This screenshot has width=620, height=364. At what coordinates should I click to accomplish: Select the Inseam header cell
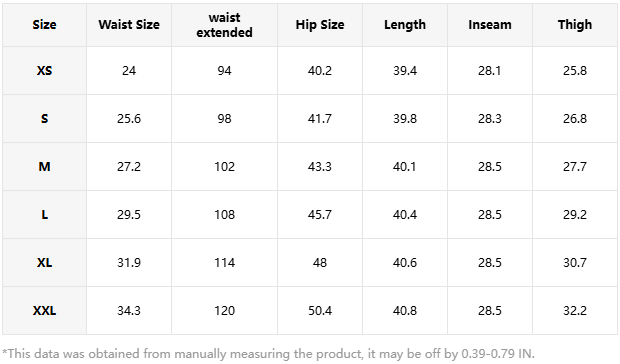[490, 25]
